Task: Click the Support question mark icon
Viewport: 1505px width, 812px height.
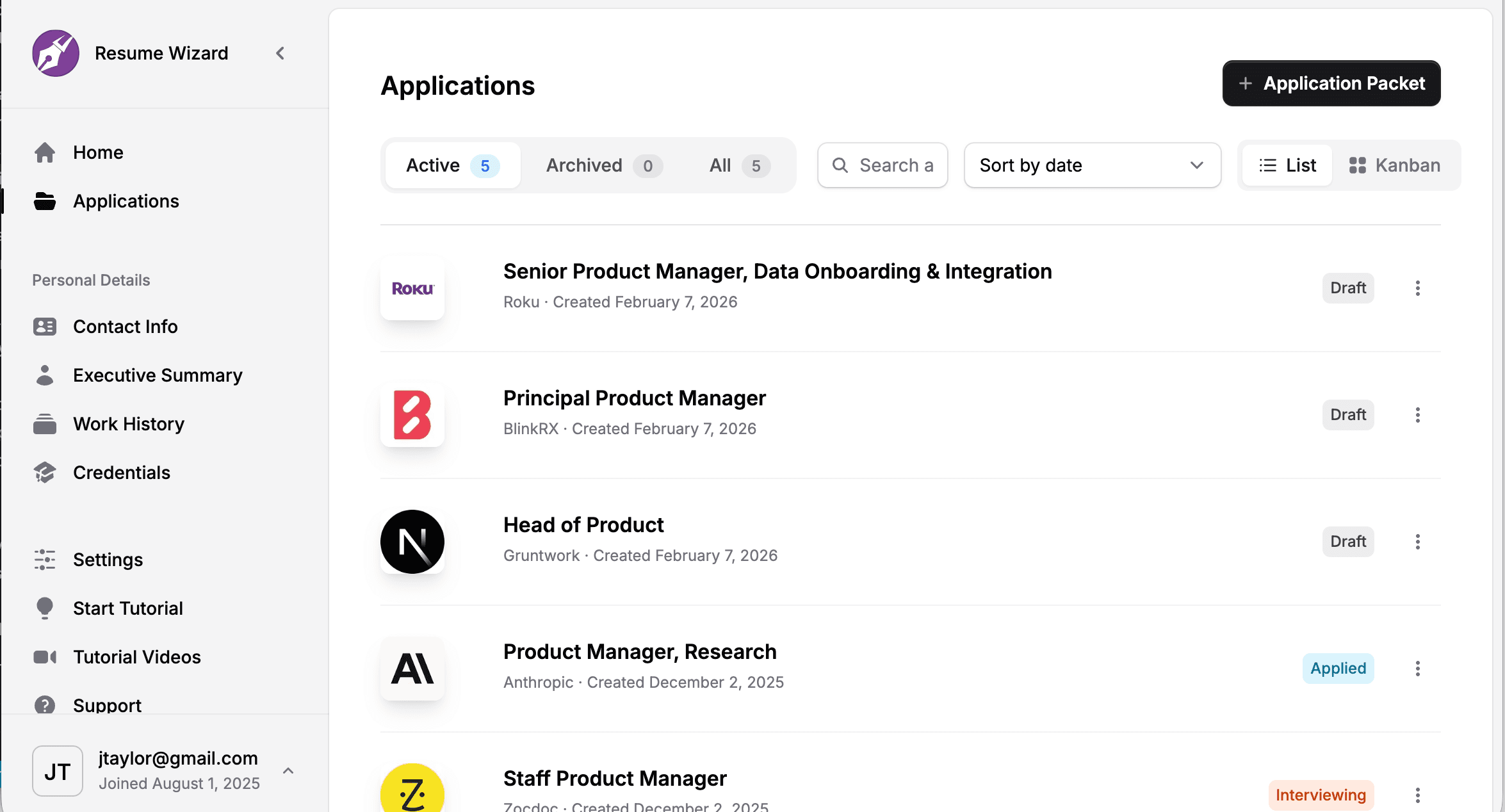Action: [45, 704]
